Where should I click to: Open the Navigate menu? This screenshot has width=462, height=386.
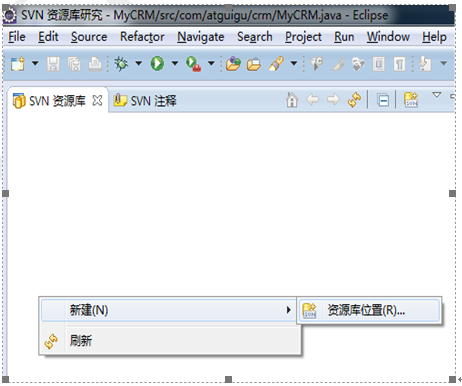pos(201,37)
